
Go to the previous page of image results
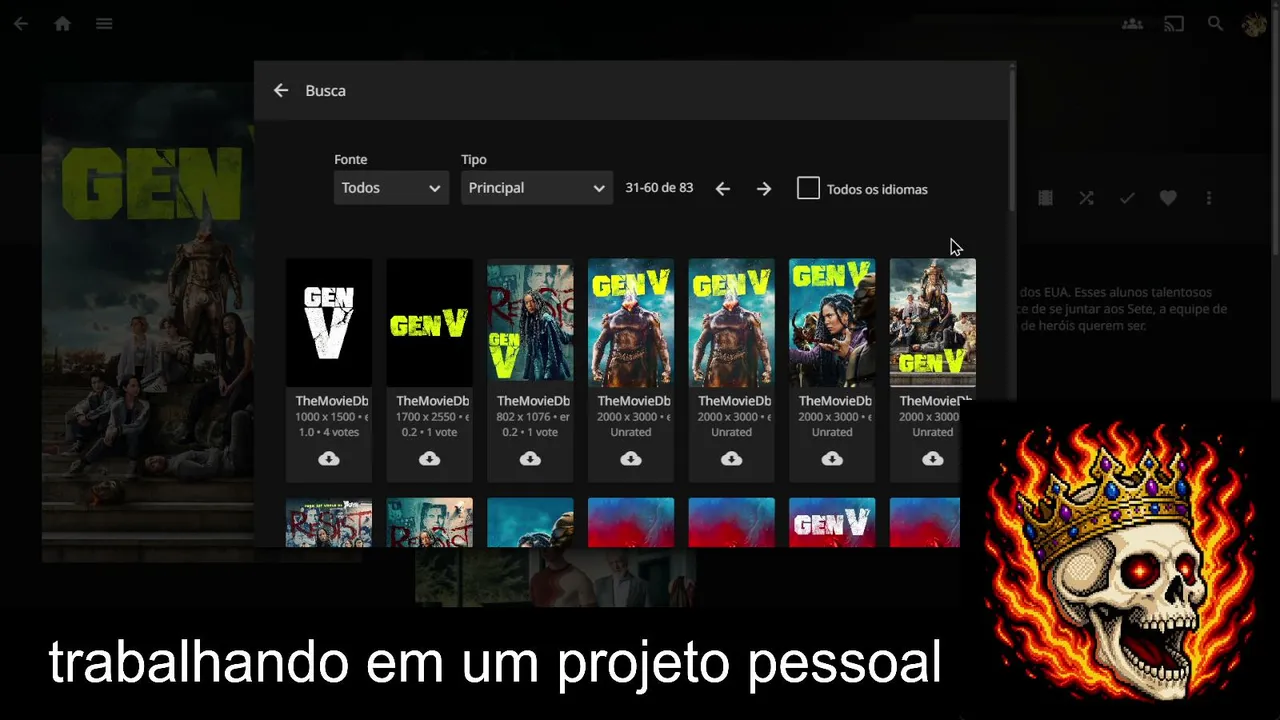(x=723, y=189)
